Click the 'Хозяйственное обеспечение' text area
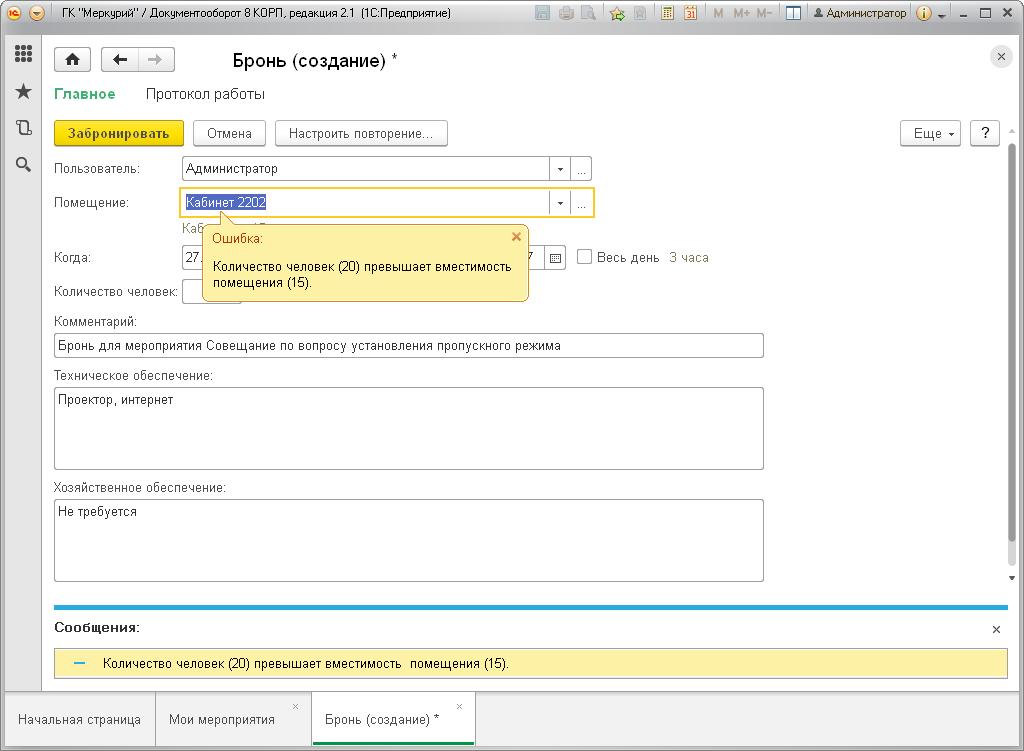This screenshot has height=751, width=1024. click(409, 541)
